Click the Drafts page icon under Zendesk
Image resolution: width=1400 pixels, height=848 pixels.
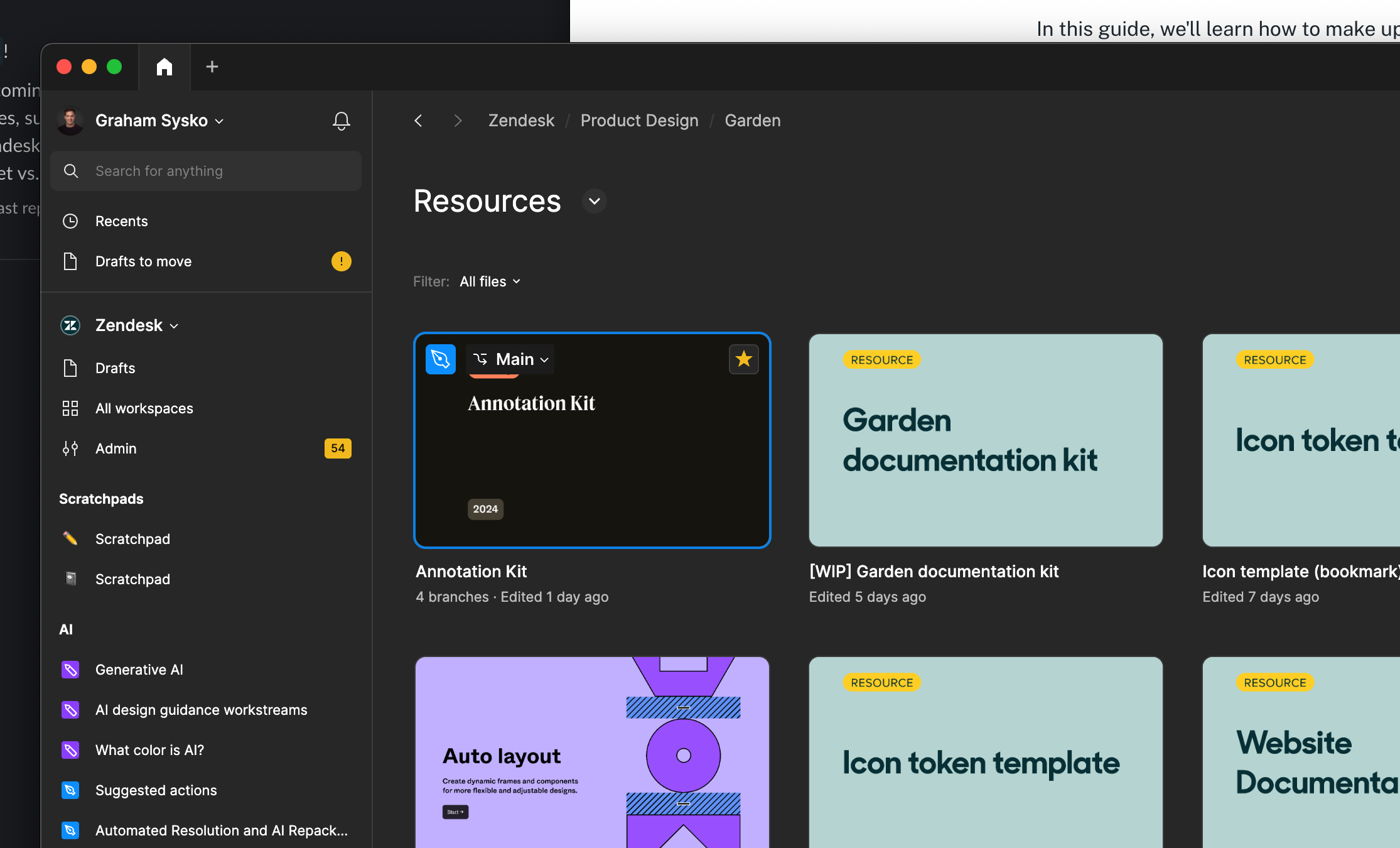point(70,368)
